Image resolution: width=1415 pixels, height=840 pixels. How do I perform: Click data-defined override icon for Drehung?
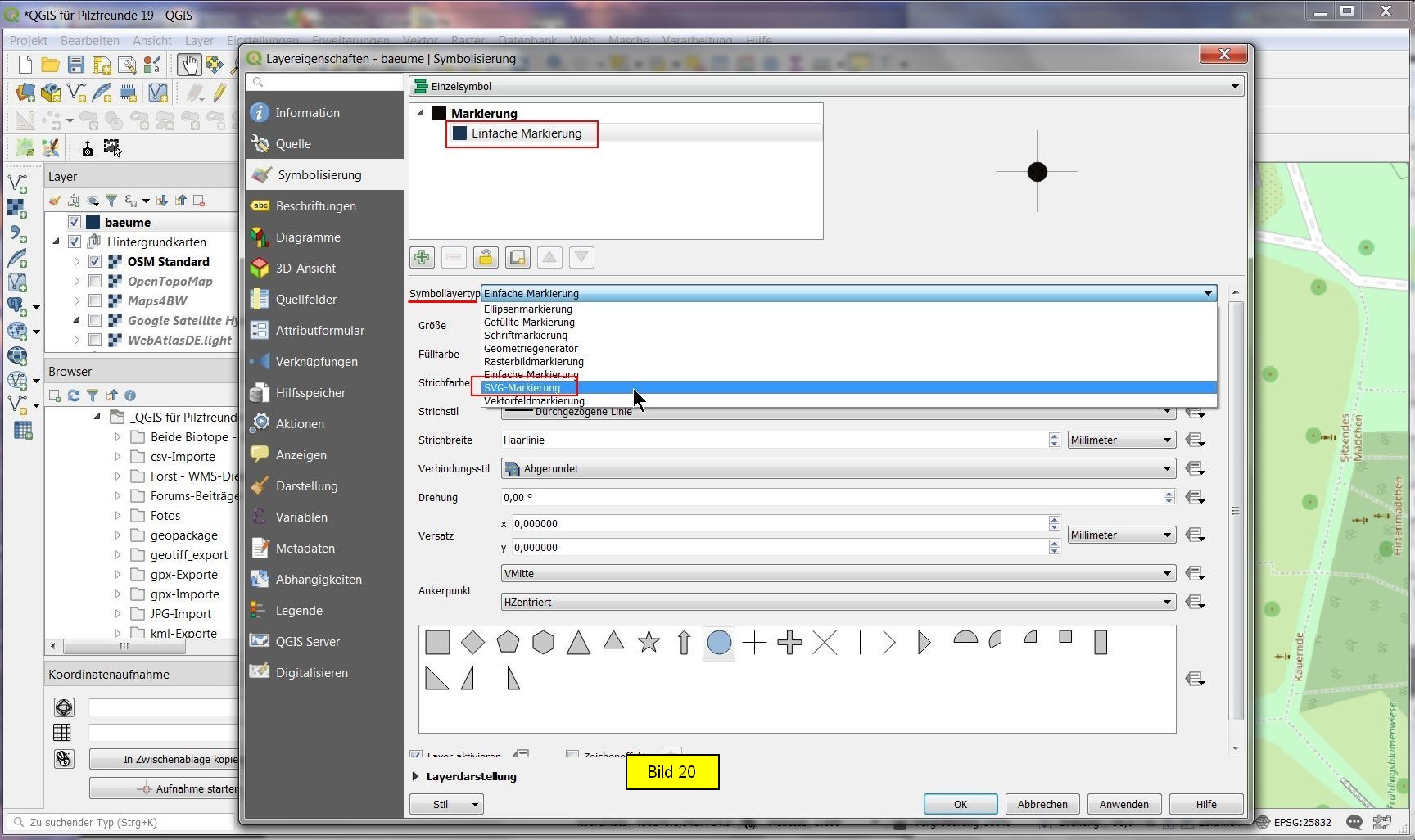click(x=1195, y=498)
